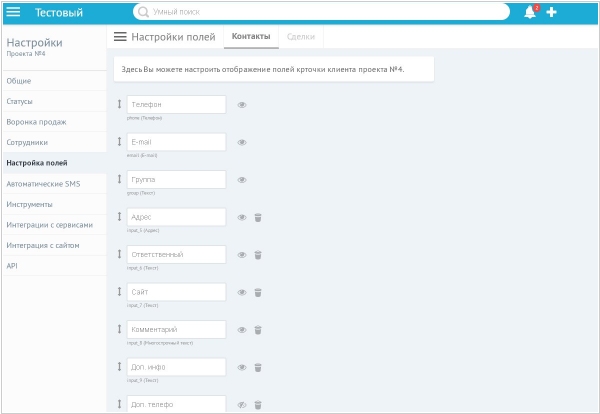
Task: Open notifications bell with badge
Action: (x=530, y=12)
